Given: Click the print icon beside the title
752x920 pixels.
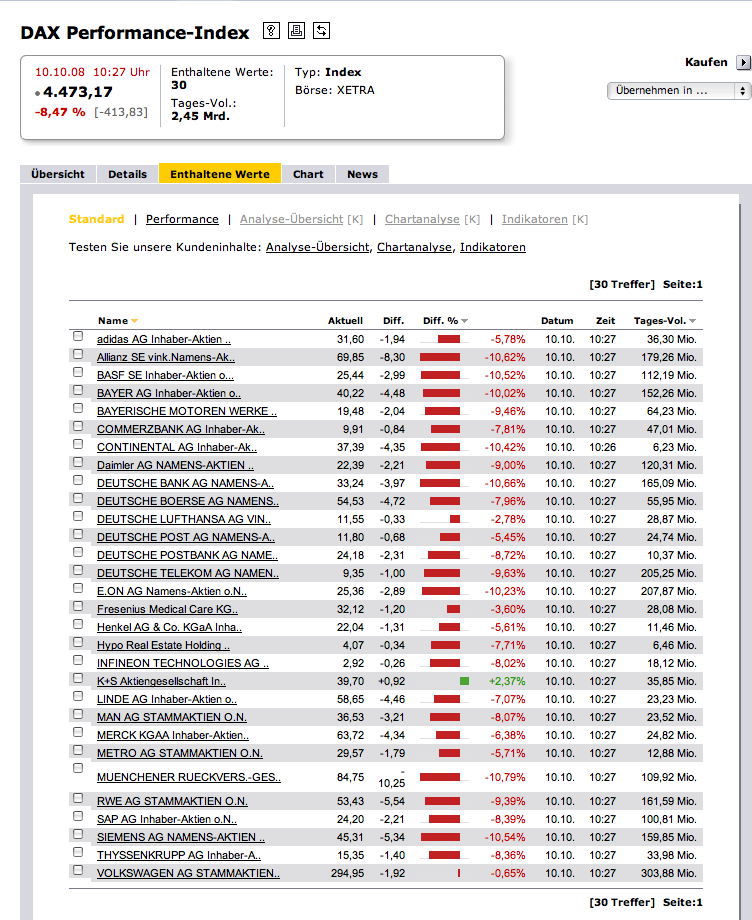Looking at the screenshot, I should pyautogui.click(x=296, y=31).
